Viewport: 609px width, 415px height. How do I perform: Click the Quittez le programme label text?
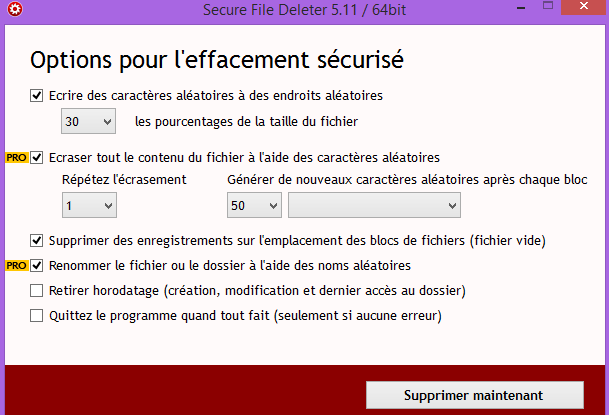pos(245,316)
